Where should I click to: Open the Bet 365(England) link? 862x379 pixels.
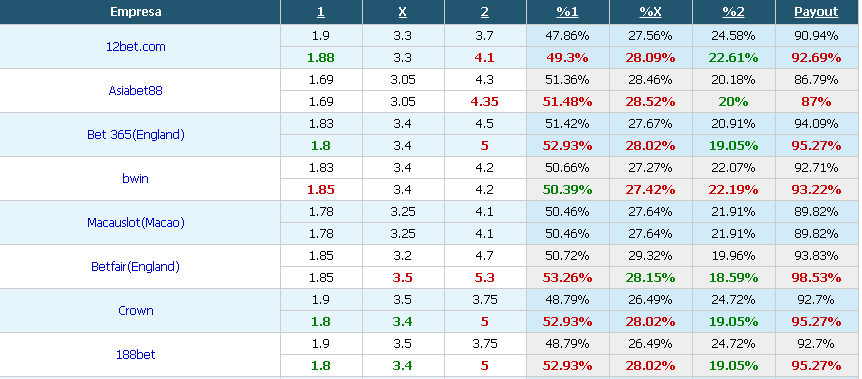click(135, 135)
